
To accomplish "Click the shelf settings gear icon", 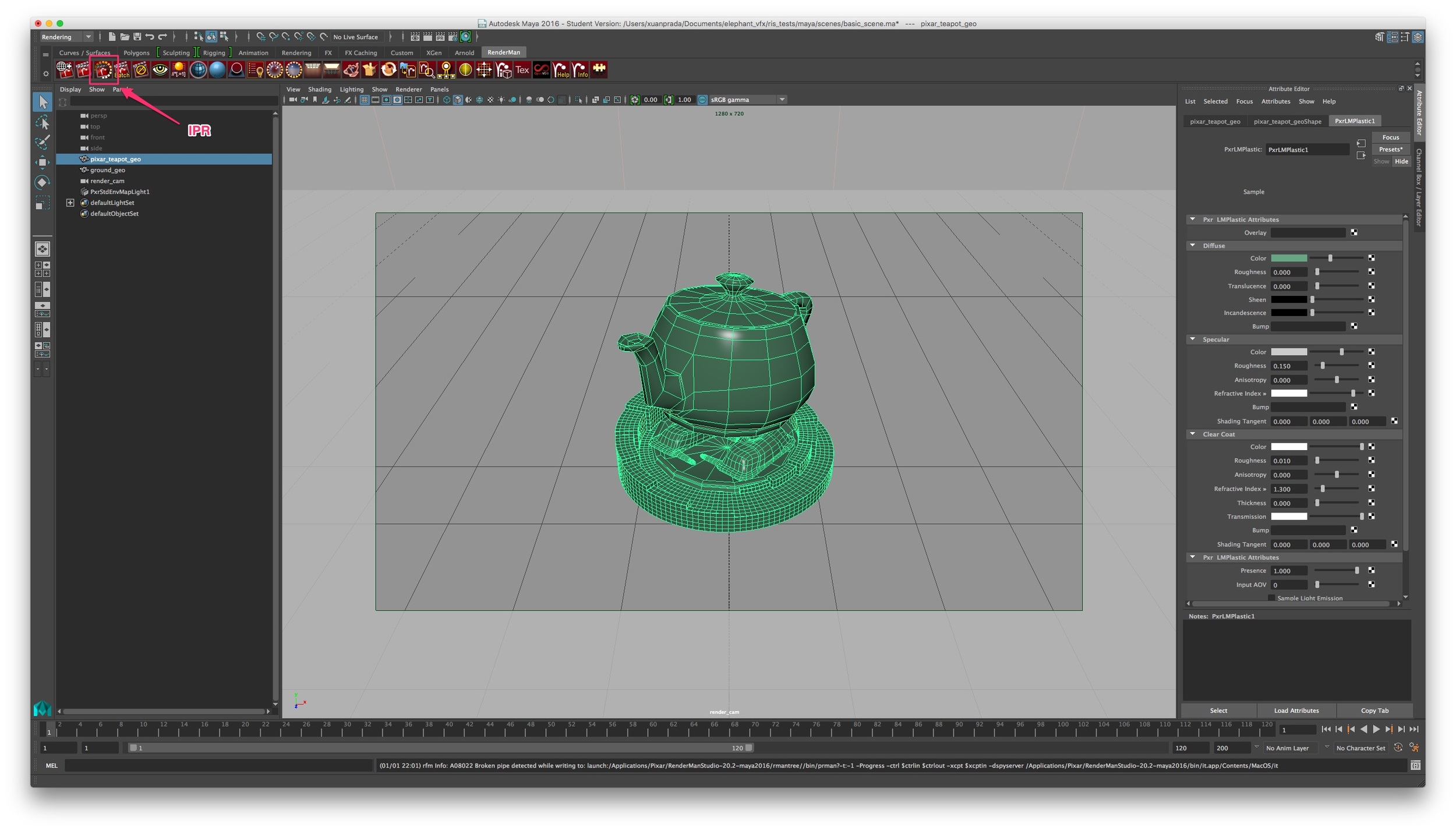I will [x=46, y=74].
